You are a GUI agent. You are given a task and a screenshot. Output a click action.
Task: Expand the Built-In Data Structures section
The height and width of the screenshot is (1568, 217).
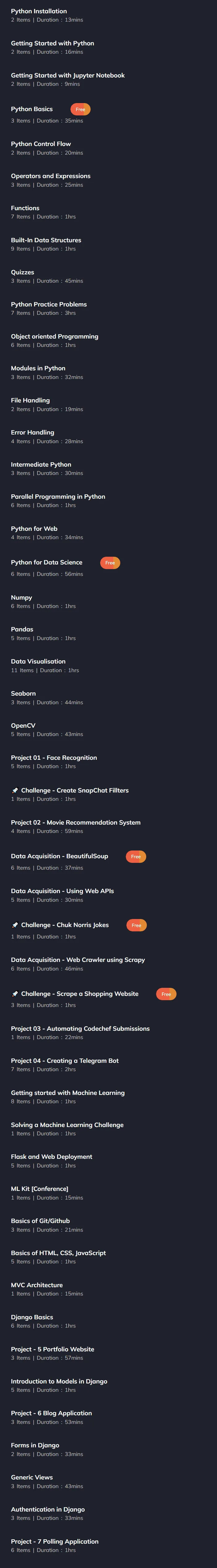click(108, 244)
